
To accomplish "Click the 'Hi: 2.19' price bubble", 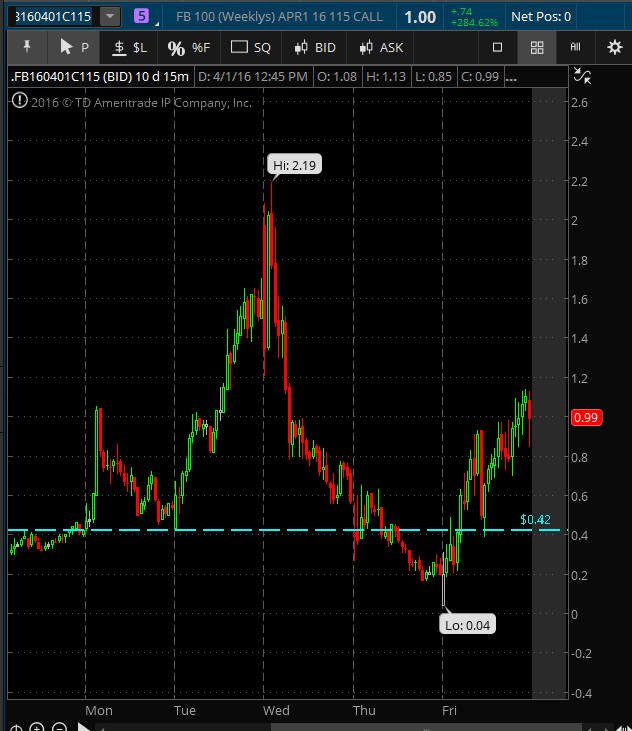I will (x=294, y=165).
